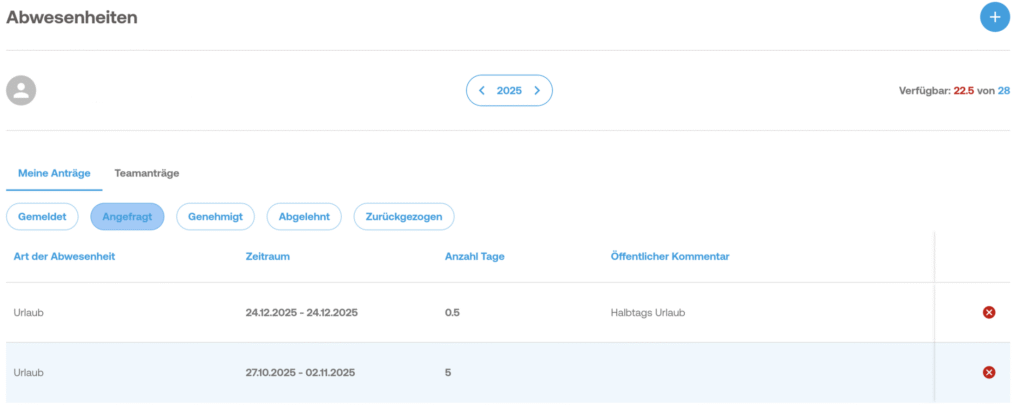The height and width of the screenshot is (405, 1024).
Task: Sort by Art der Abwesenheit column
Action: tap(64, 257)
